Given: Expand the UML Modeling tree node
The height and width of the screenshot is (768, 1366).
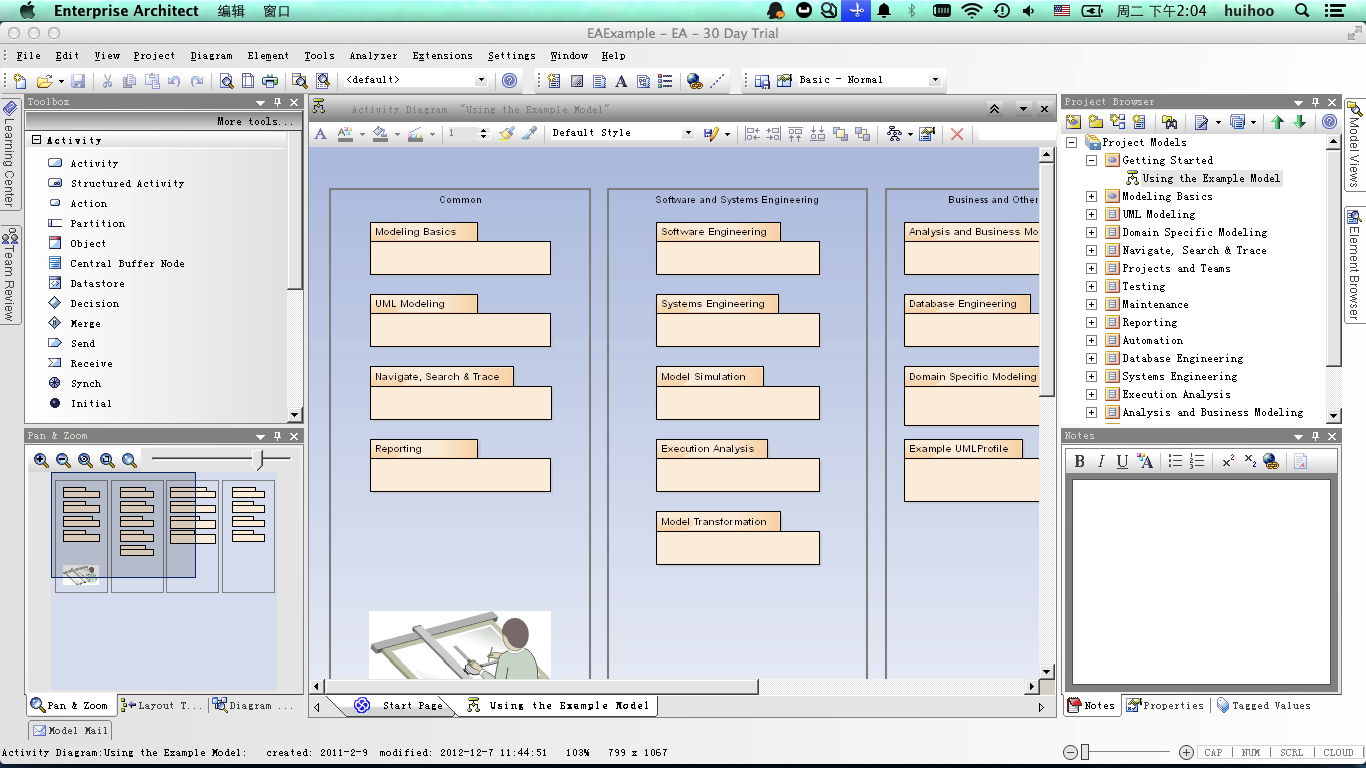Looking at the screenshot, I should [1092, 215].
